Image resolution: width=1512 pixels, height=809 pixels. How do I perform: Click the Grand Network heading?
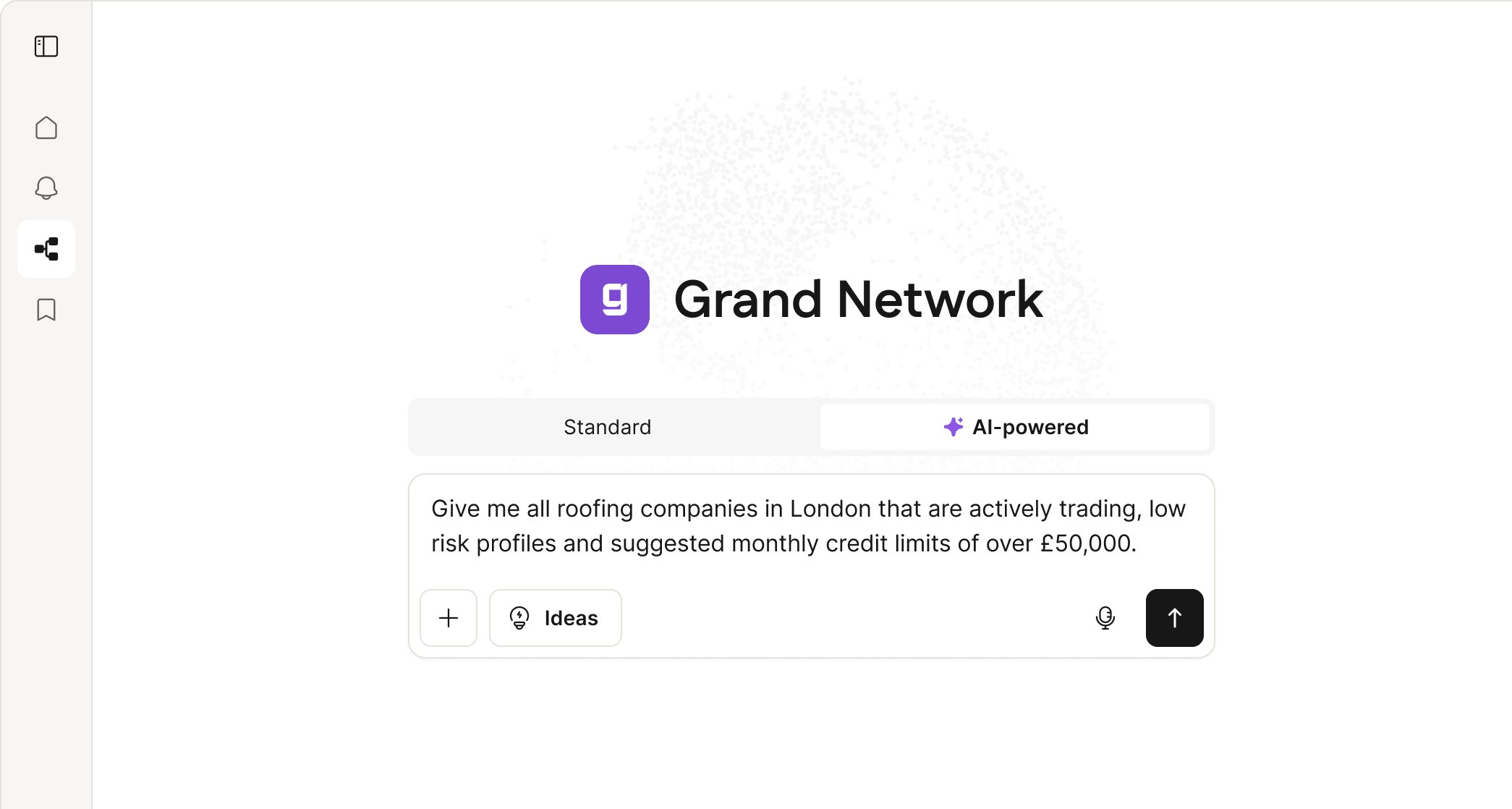(858, 300)
